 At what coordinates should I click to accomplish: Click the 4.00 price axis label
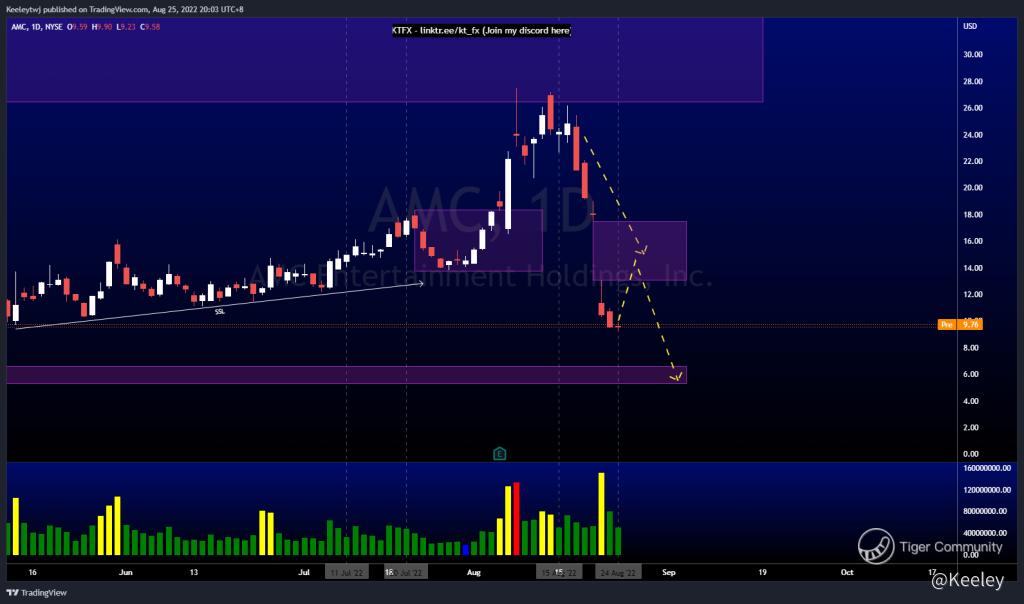(970, 402)
